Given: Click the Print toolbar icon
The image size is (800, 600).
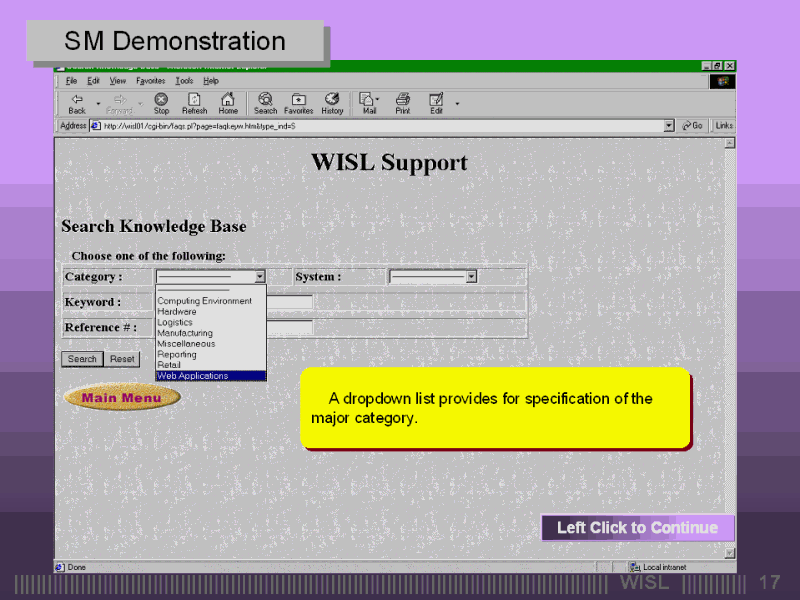Looking at the screenshot, I should (x=402, y=100).
